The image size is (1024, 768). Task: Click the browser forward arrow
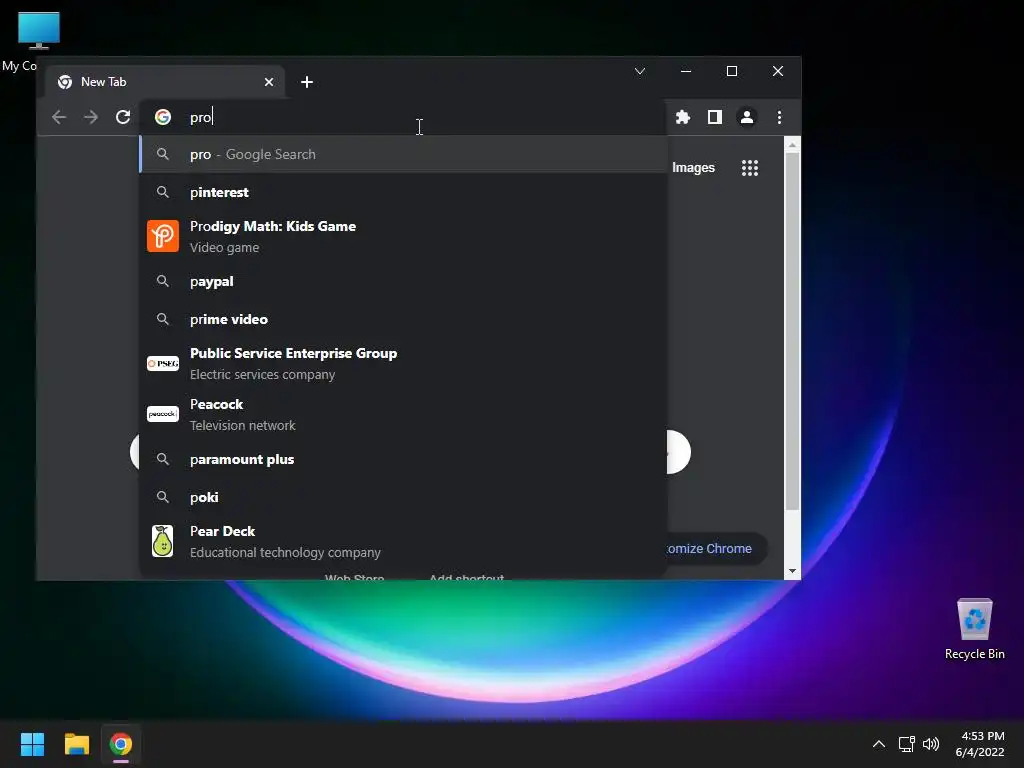click(91, 118)
